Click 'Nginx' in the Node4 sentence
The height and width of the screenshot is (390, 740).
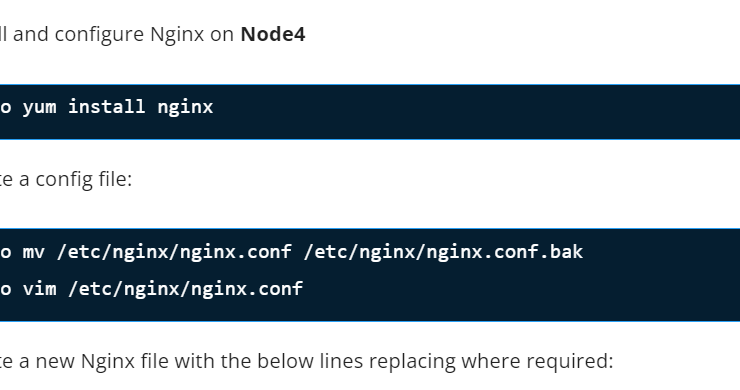[x=177, y=35]
